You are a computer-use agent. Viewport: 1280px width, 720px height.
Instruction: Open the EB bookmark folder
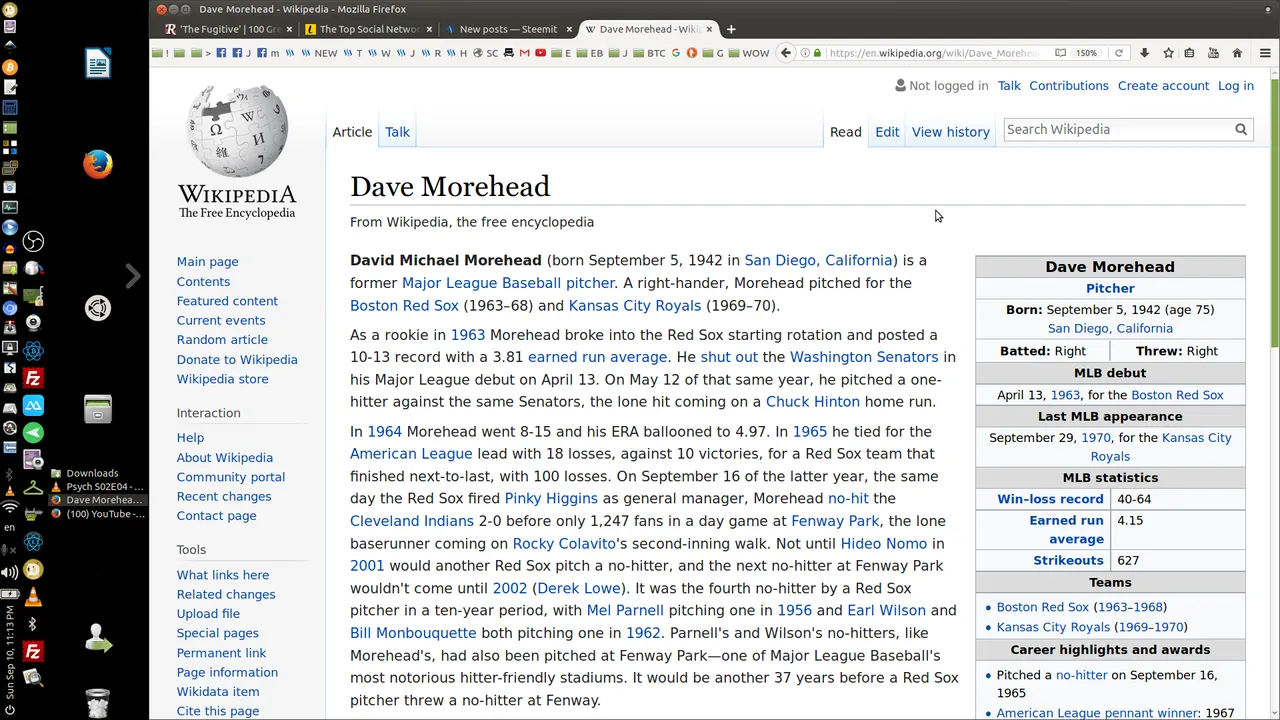point(592,53)
